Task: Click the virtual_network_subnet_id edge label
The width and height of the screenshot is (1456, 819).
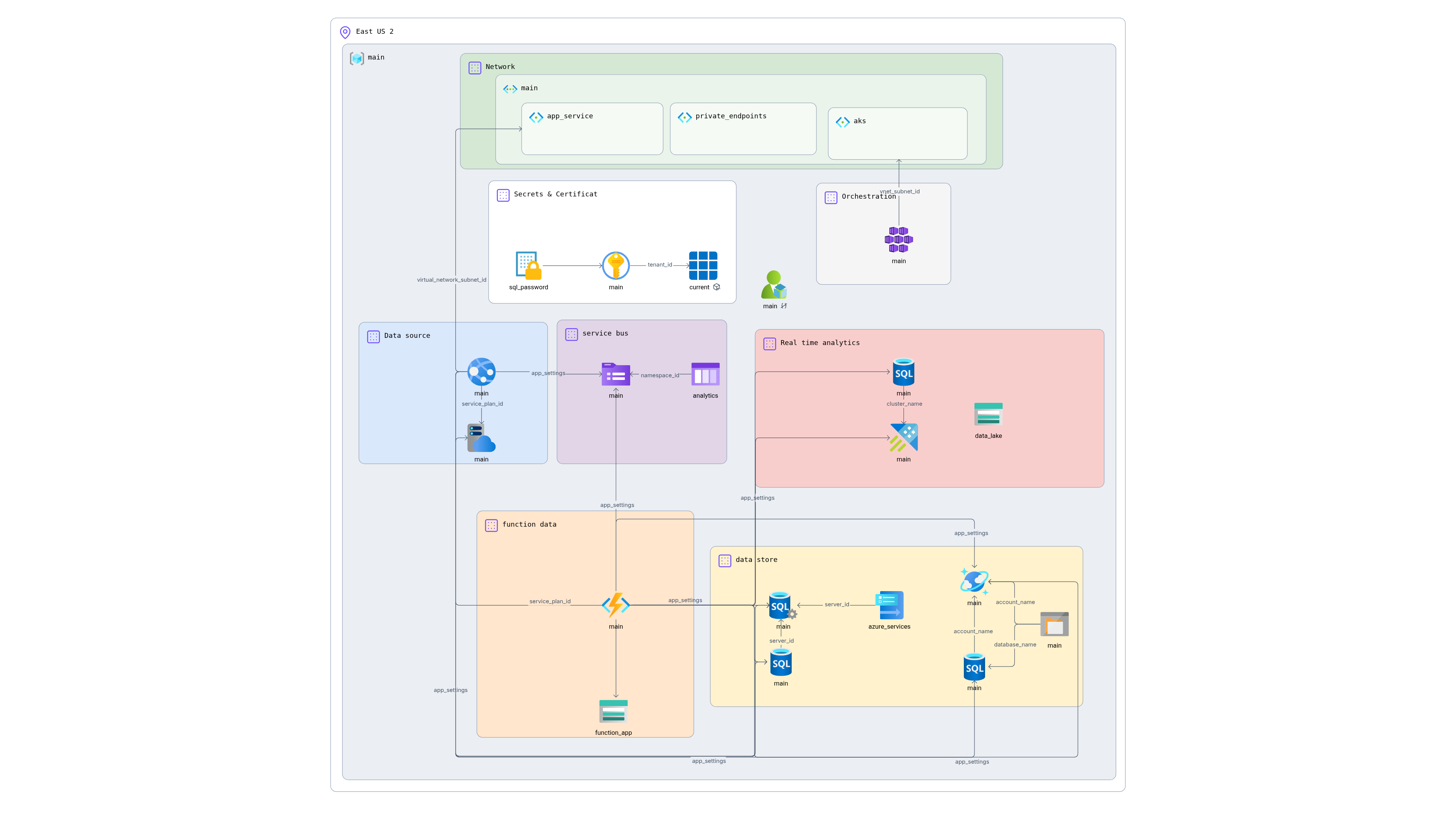Action: coord(452,280)
